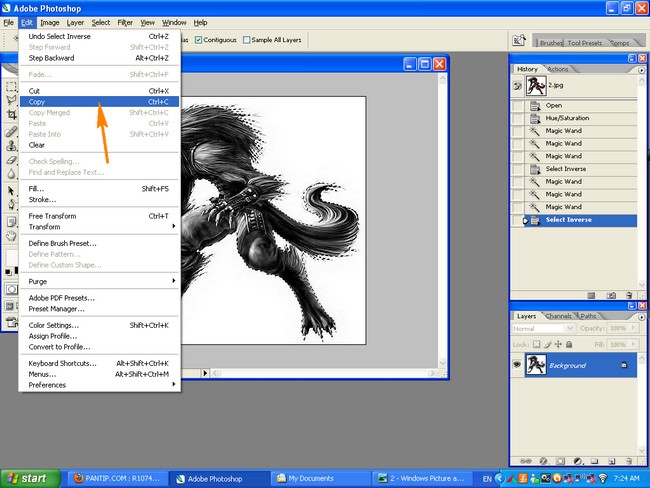Create new document from current state in History

point(591,296)
